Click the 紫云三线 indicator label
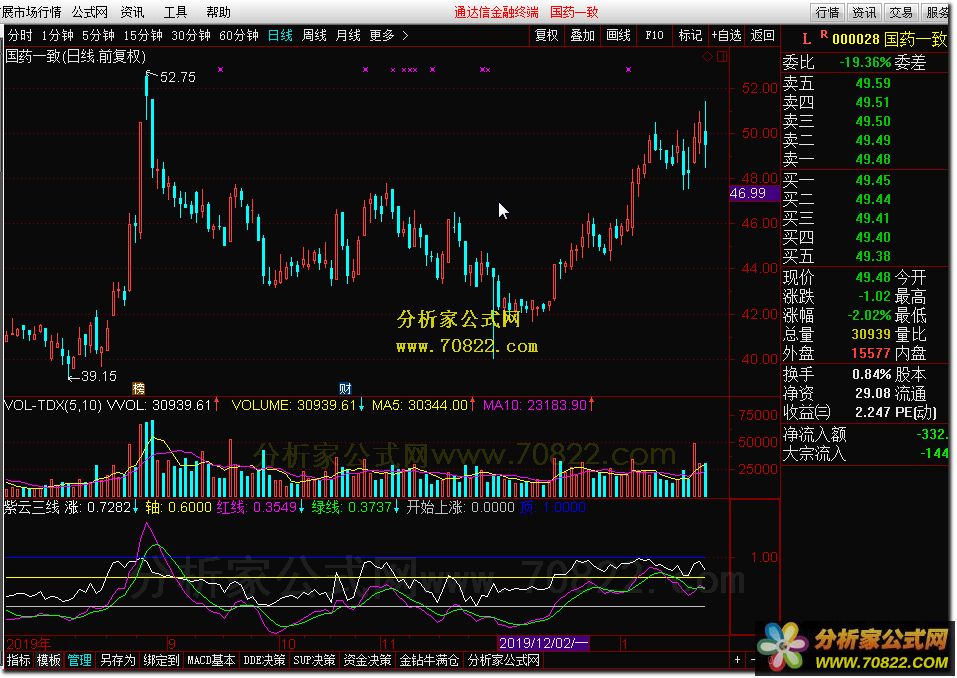Image resolution: width=957 pixels, height=678 pixels. coord(32,507)
